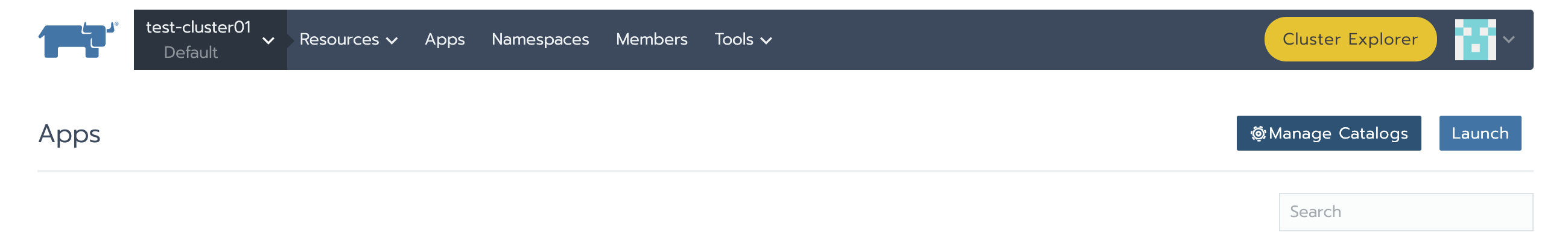Screen dimensions: 1568x241
Task: Switch to the Members section
Action: 652,40
